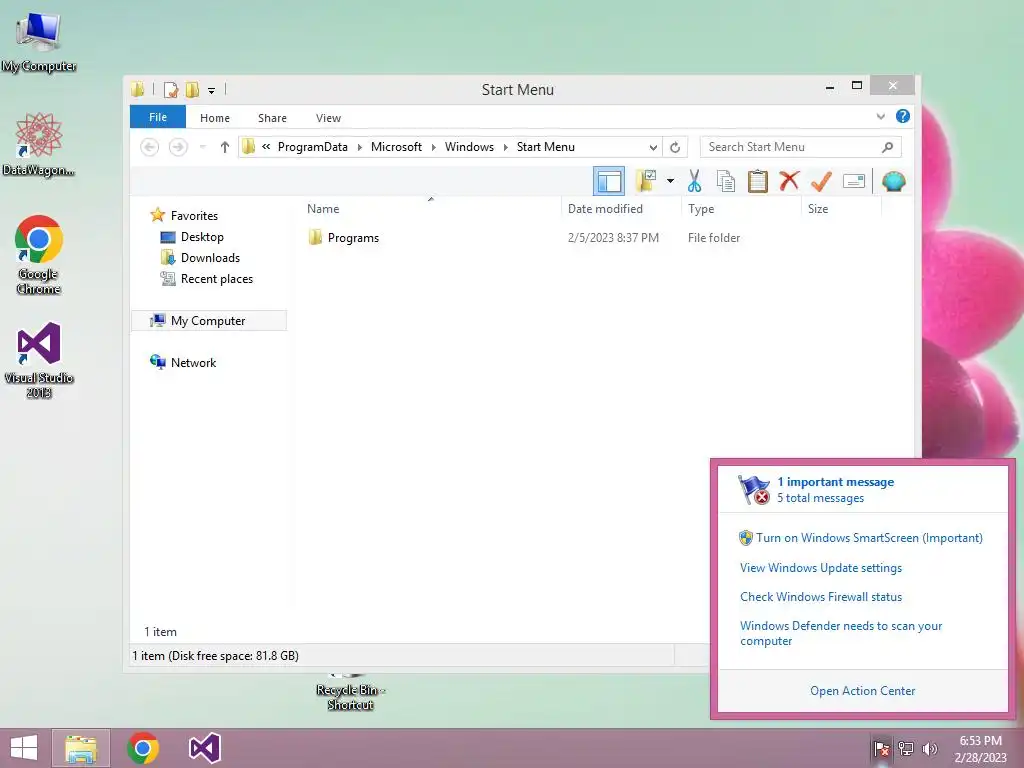1024x768 pixels.
Task: Toggle the navigation pane layout button
Action: [609, 181]
